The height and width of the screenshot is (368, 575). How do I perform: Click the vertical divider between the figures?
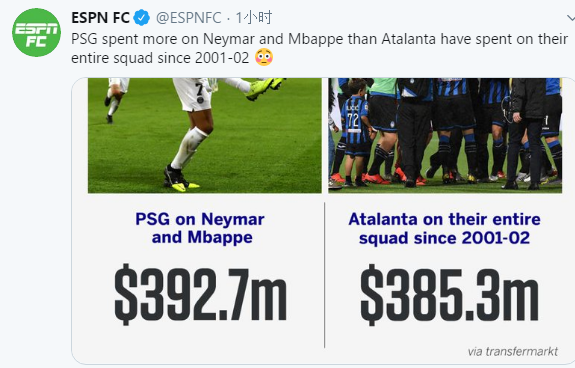pos(325,275)
